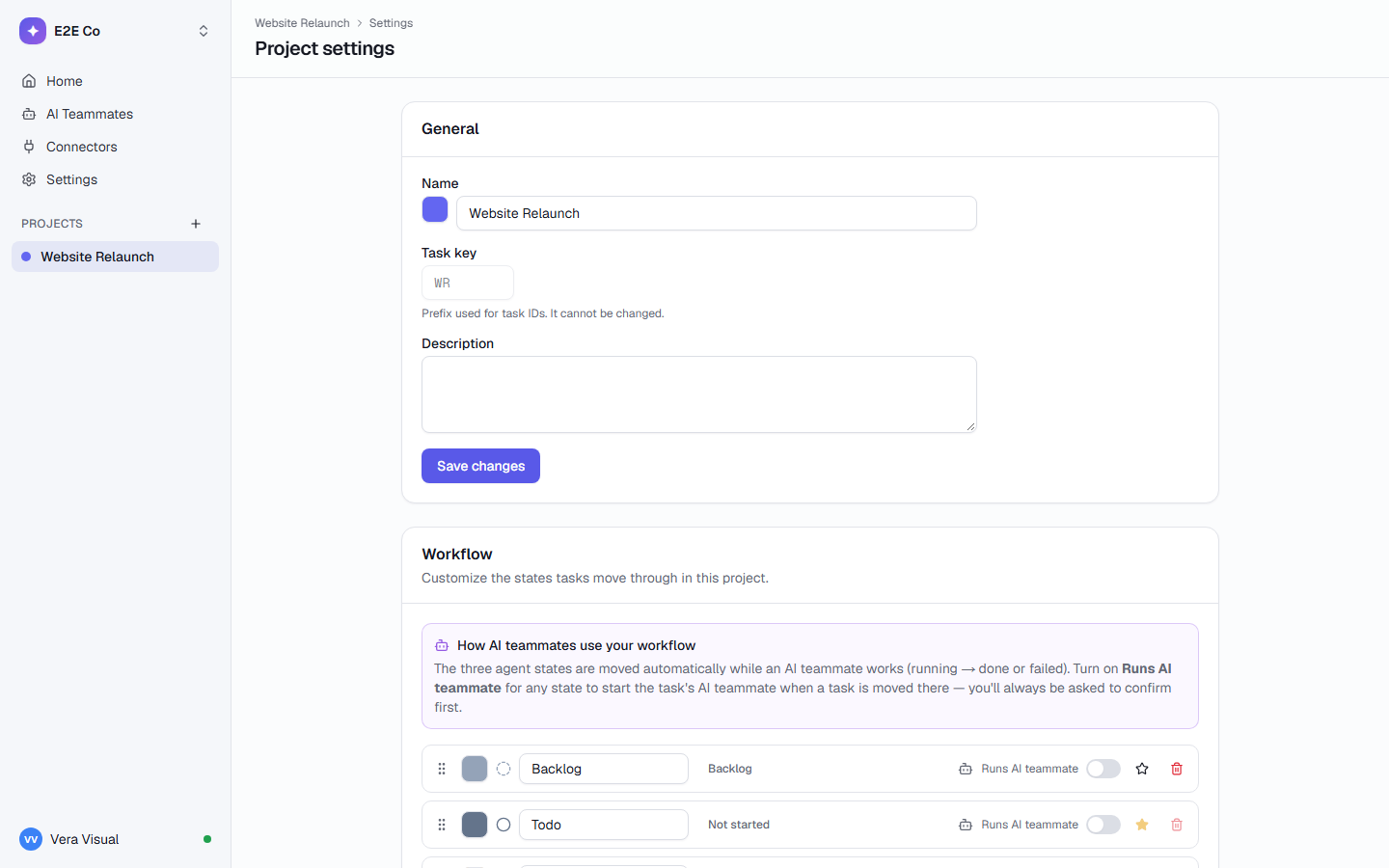Click the E2E Co workspace logo icon
Image resolution: width=1389 pixels, height=868 pixels.
tap(33, 31)
